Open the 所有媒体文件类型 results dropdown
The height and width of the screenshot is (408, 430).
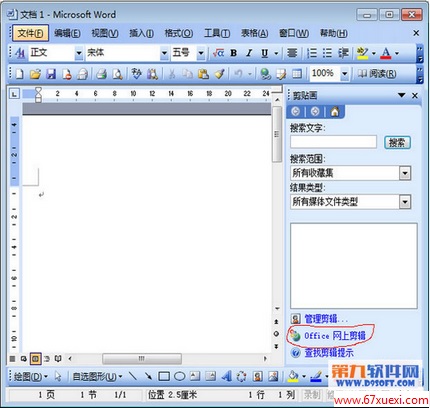tap(405, 202)
